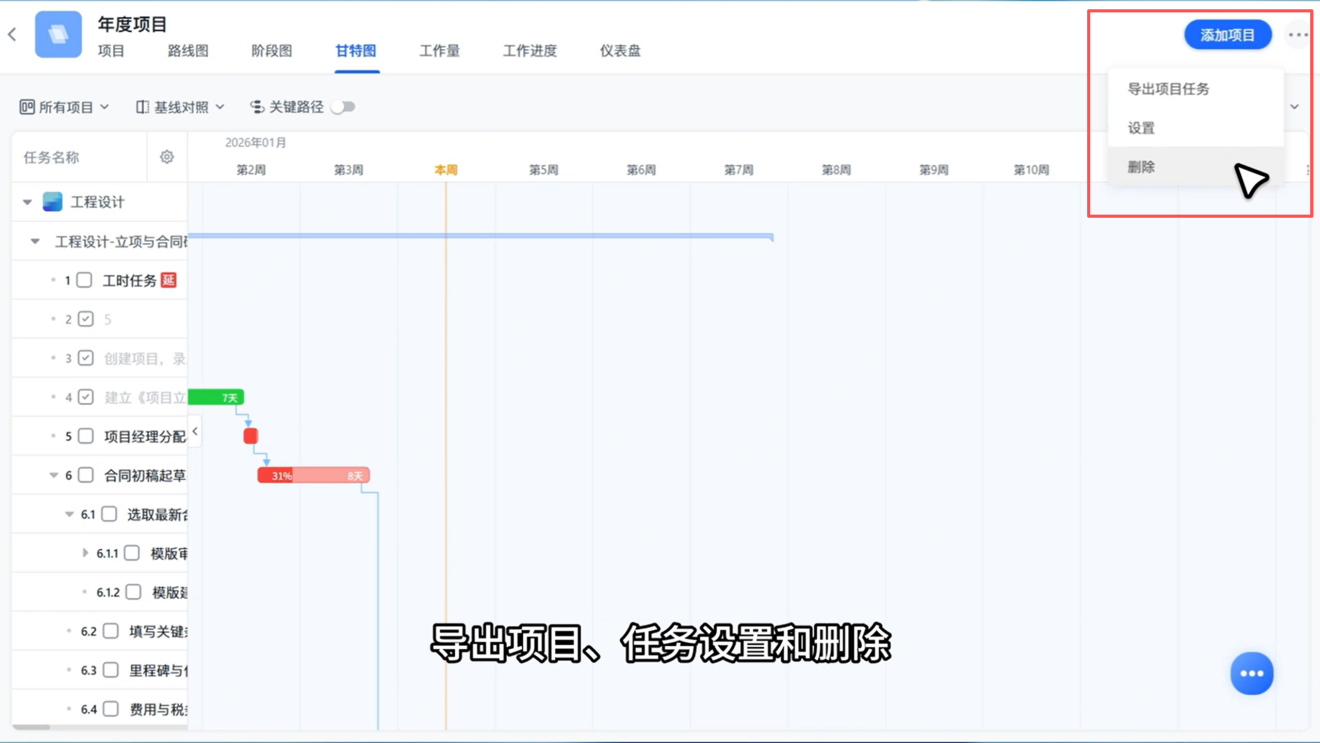Screen dimensions: 1320x743
Task: Click the 关键路径 icon
Action: [x=257, y=107]
